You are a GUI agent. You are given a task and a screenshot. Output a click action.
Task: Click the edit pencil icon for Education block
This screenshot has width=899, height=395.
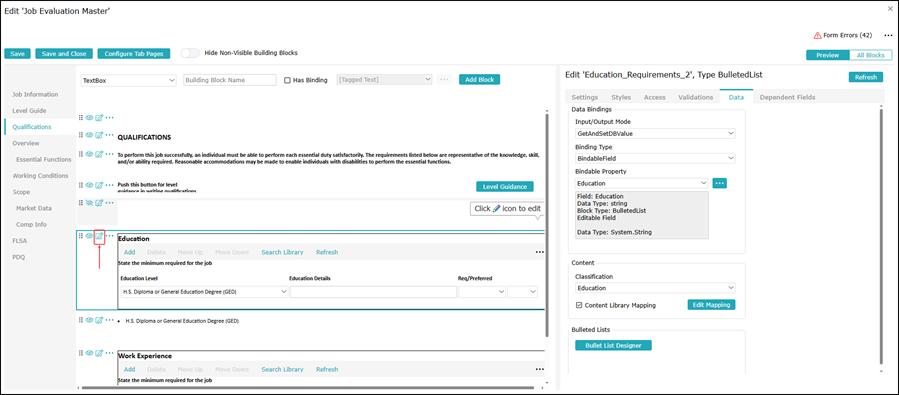click(x=99, y=236)
